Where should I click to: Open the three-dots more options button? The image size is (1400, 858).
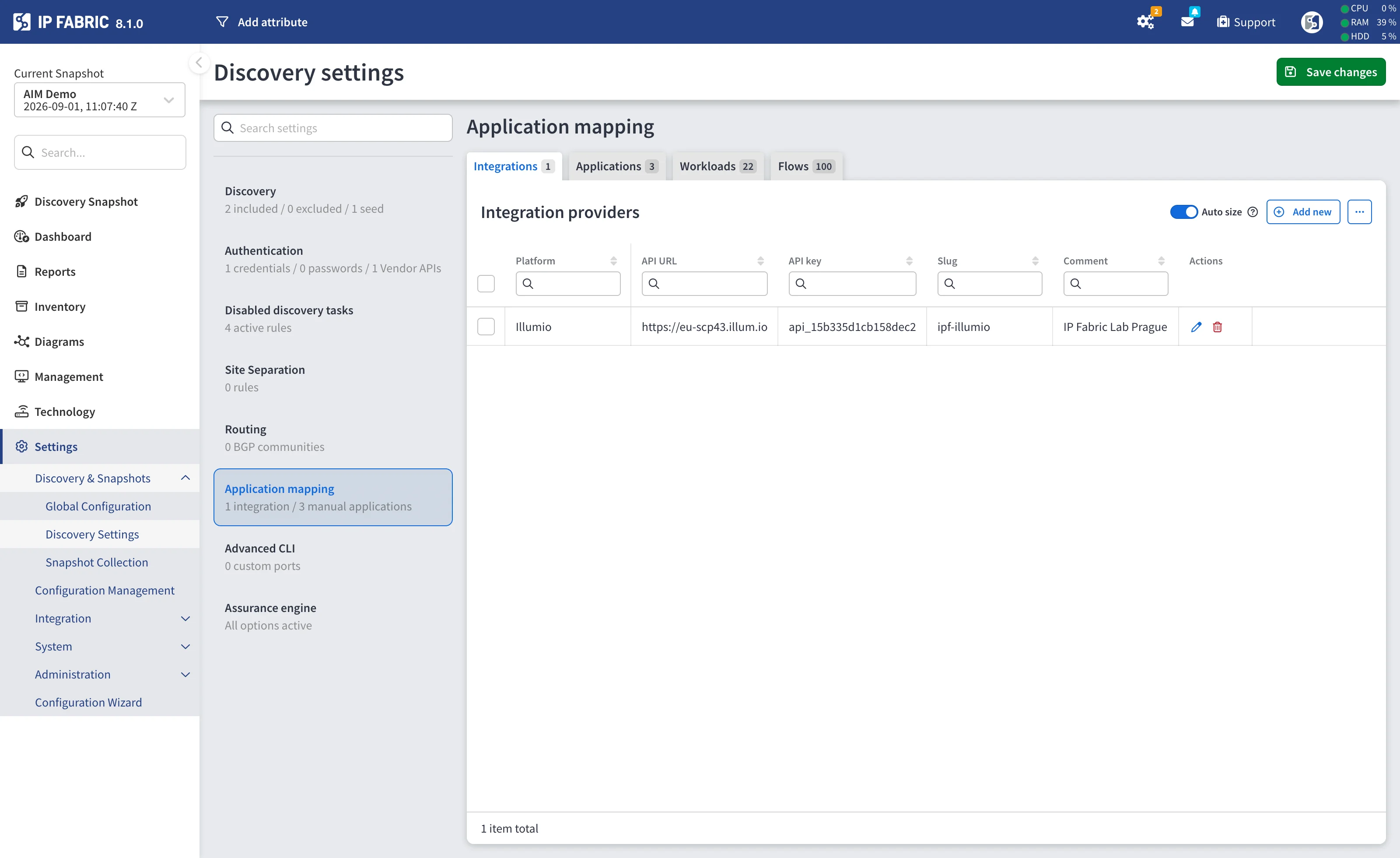[x=1359, y=211]
